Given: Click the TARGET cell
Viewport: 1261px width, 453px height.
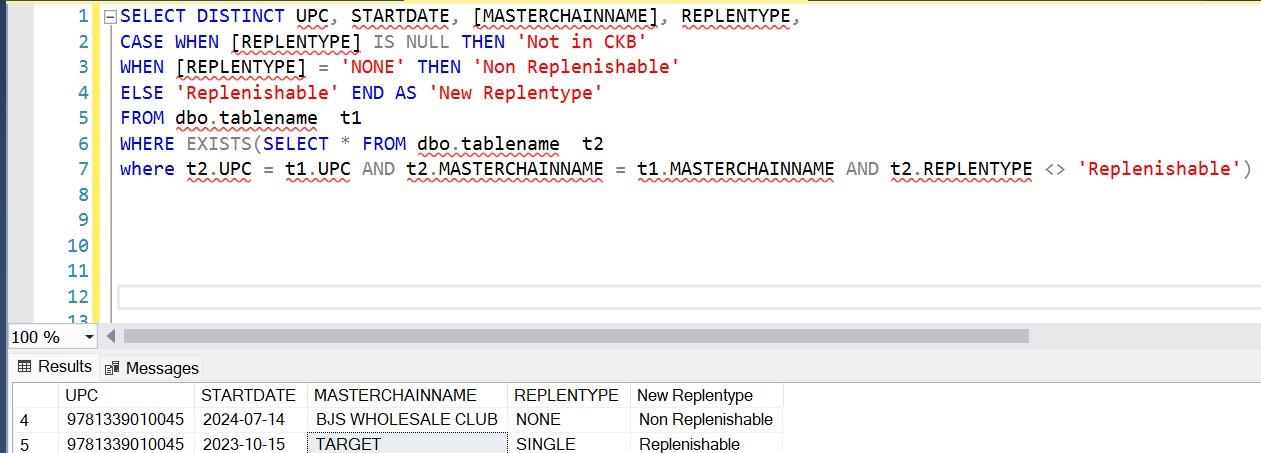Looking at the screenshot, I should click(407, 443).
